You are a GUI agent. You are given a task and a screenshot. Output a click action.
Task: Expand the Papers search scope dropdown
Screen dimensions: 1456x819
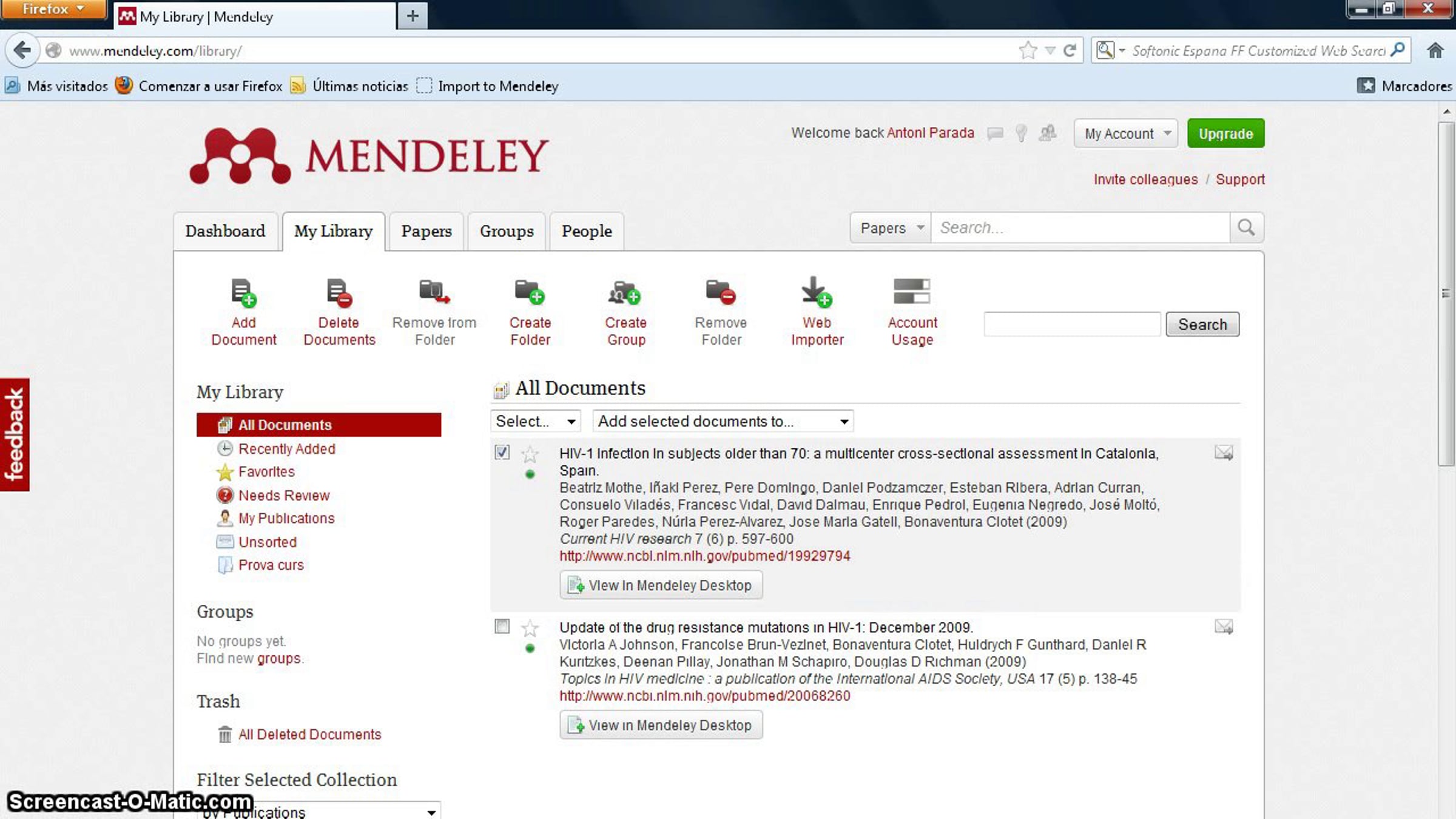(891, 228)
